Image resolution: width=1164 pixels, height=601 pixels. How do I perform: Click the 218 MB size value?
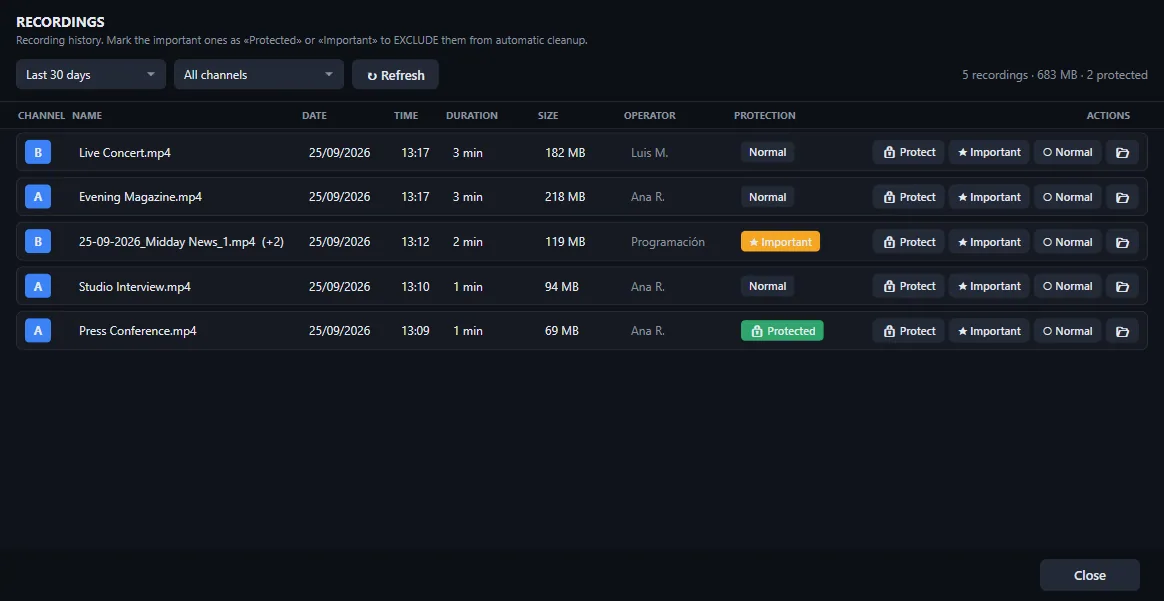point(565,197)
